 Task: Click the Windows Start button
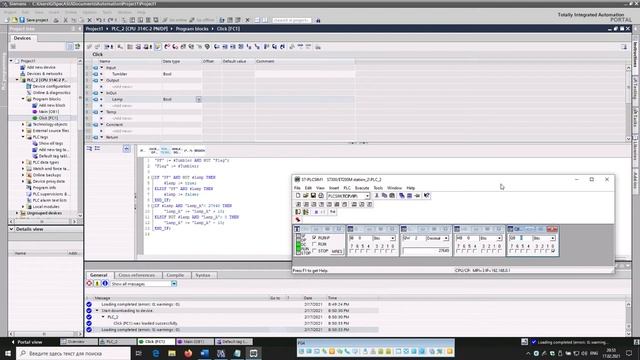coord(8,353)
